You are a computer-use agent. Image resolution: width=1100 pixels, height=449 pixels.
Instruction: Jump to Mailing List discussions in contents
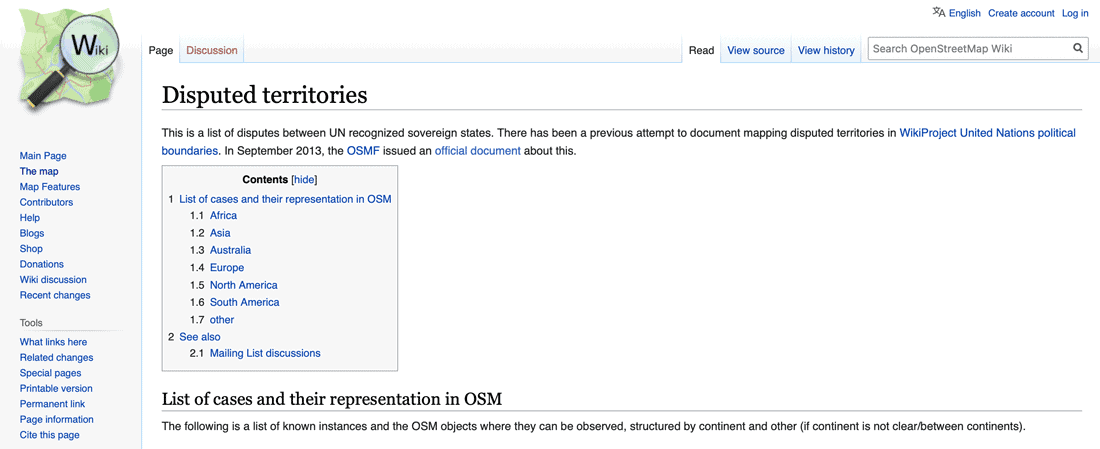[x=265, y=353]
